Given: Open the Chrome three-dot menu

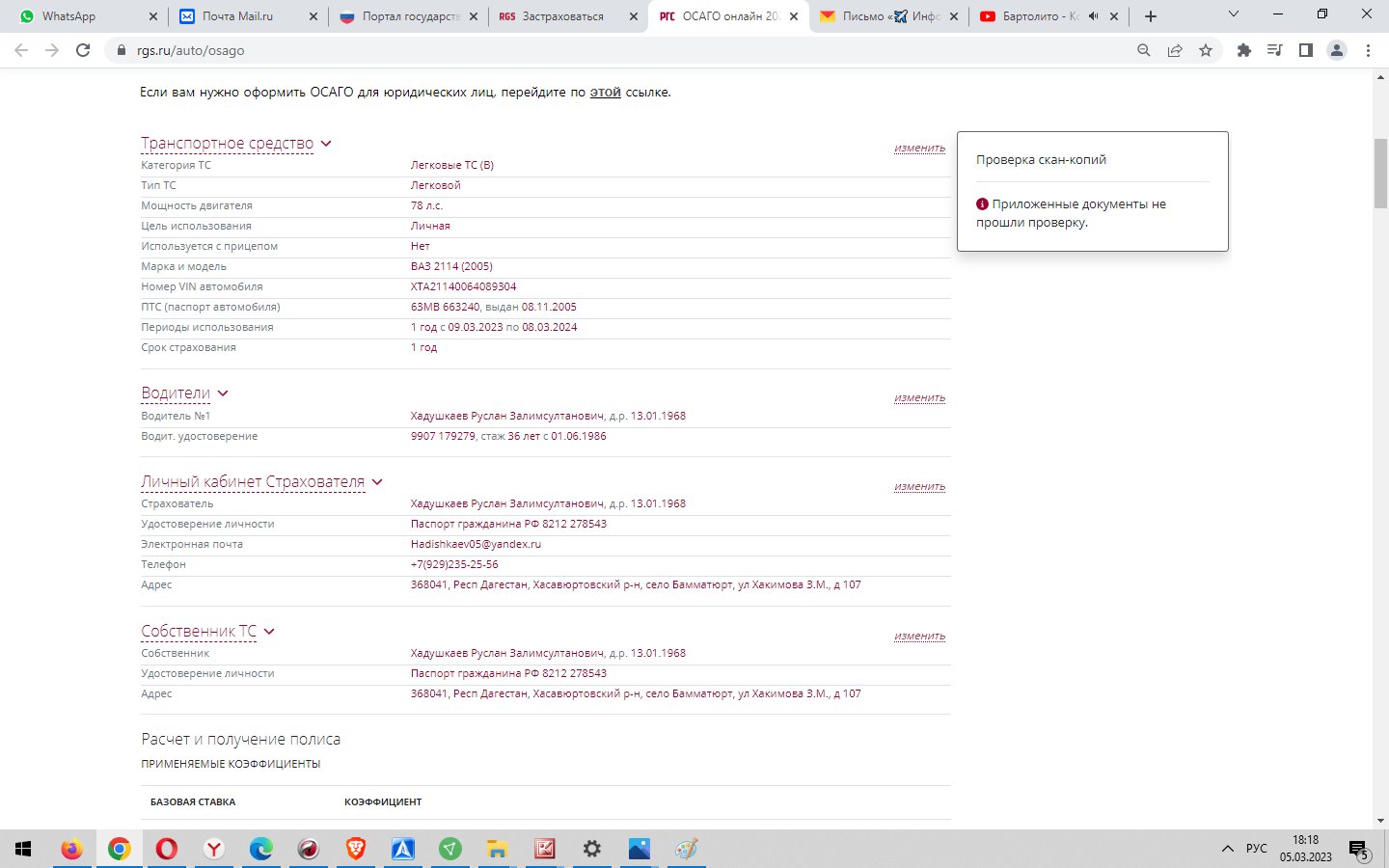Looking at the screenshot, I should 1368,50.
